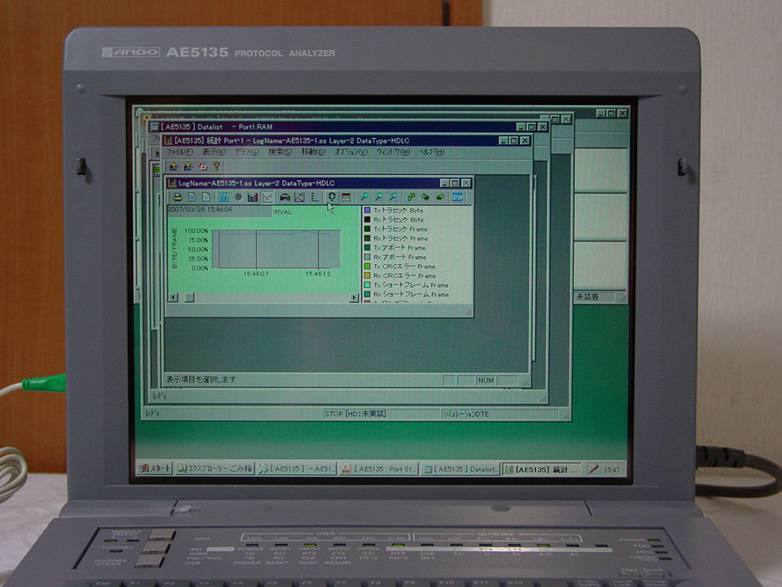
Task: Open the オプション(V) menu
Action: pyautogui.click(x=351, y=152)
